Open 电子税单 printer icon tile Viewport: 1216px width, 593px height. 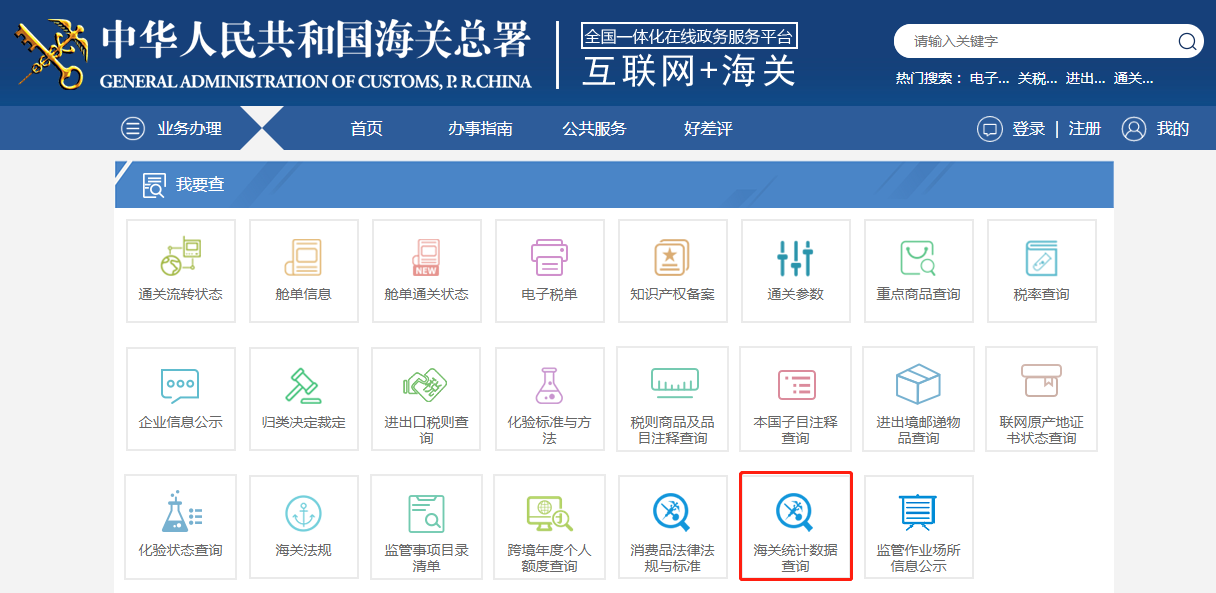click(550, 271)
